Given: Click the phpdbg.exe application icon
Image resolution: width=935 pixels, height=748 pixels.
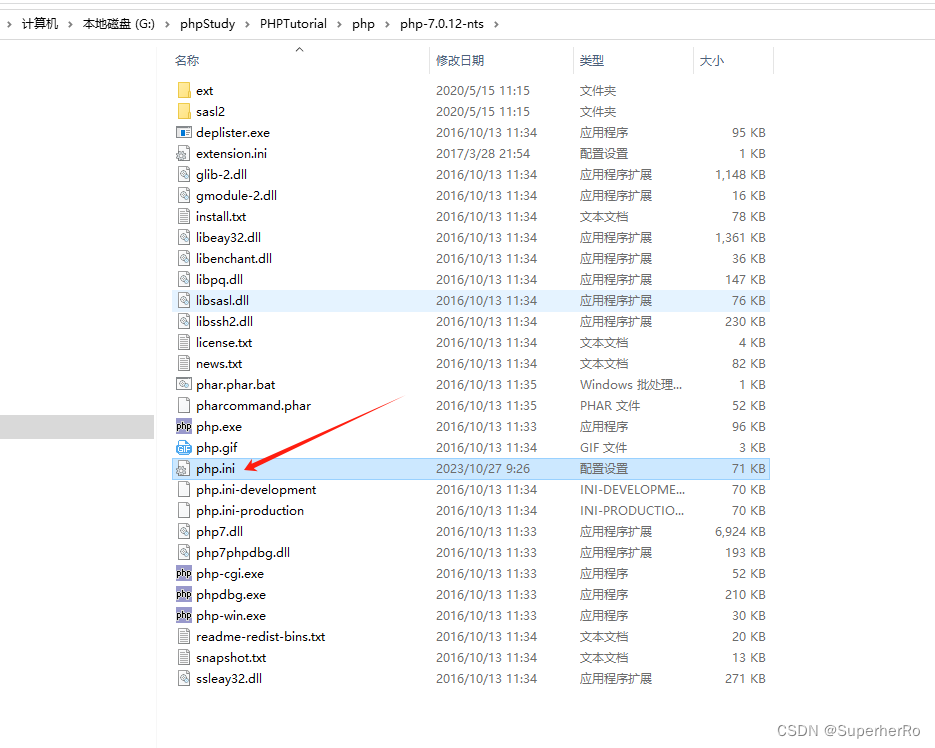Looking at the screenshot, I should click(184, 594).
